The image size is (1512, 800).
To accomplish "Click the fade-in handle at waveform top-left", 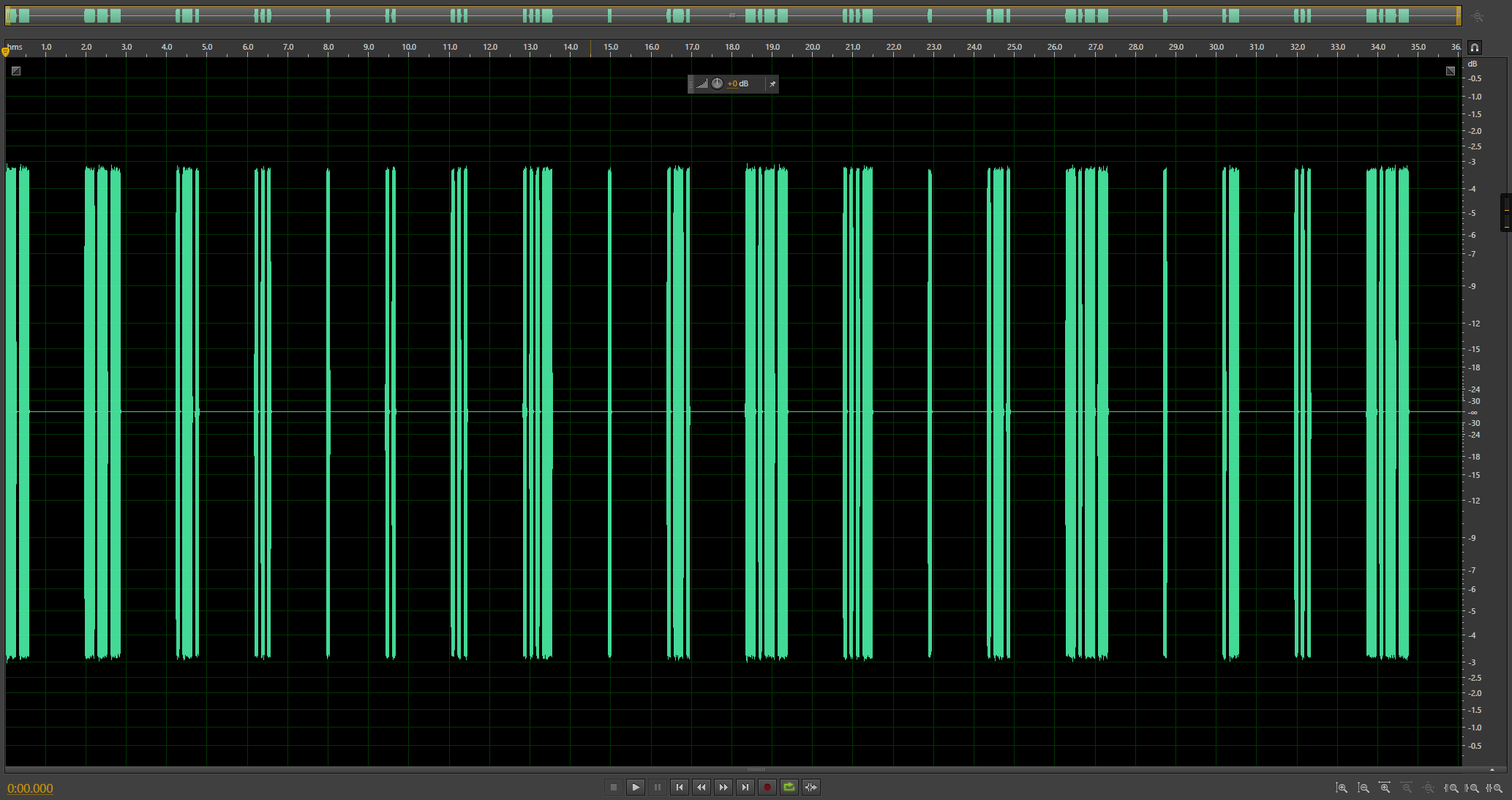I will [x=16, y=71].
